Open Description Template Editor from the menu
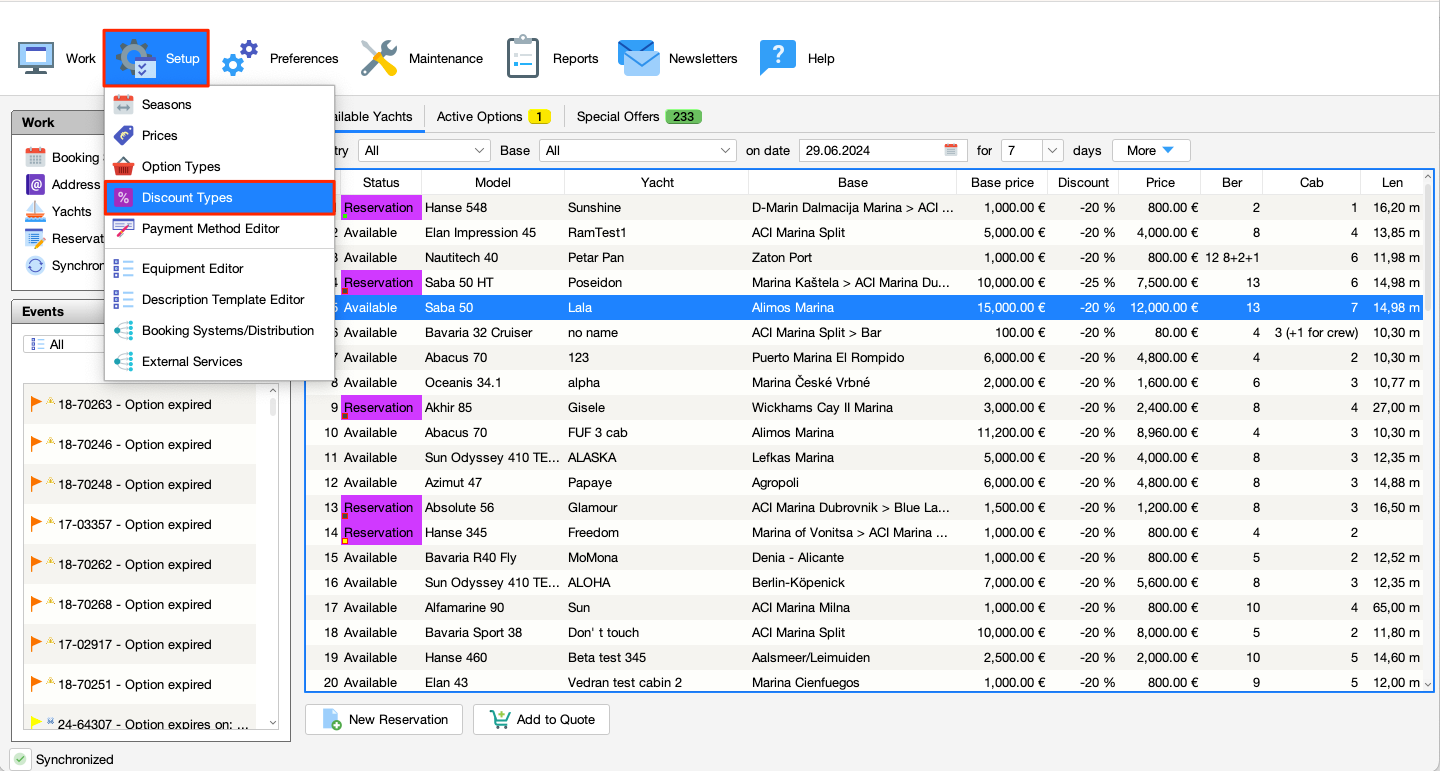Image resolution: width=1440 pixels, height=771 pixels. coord(219,299)
